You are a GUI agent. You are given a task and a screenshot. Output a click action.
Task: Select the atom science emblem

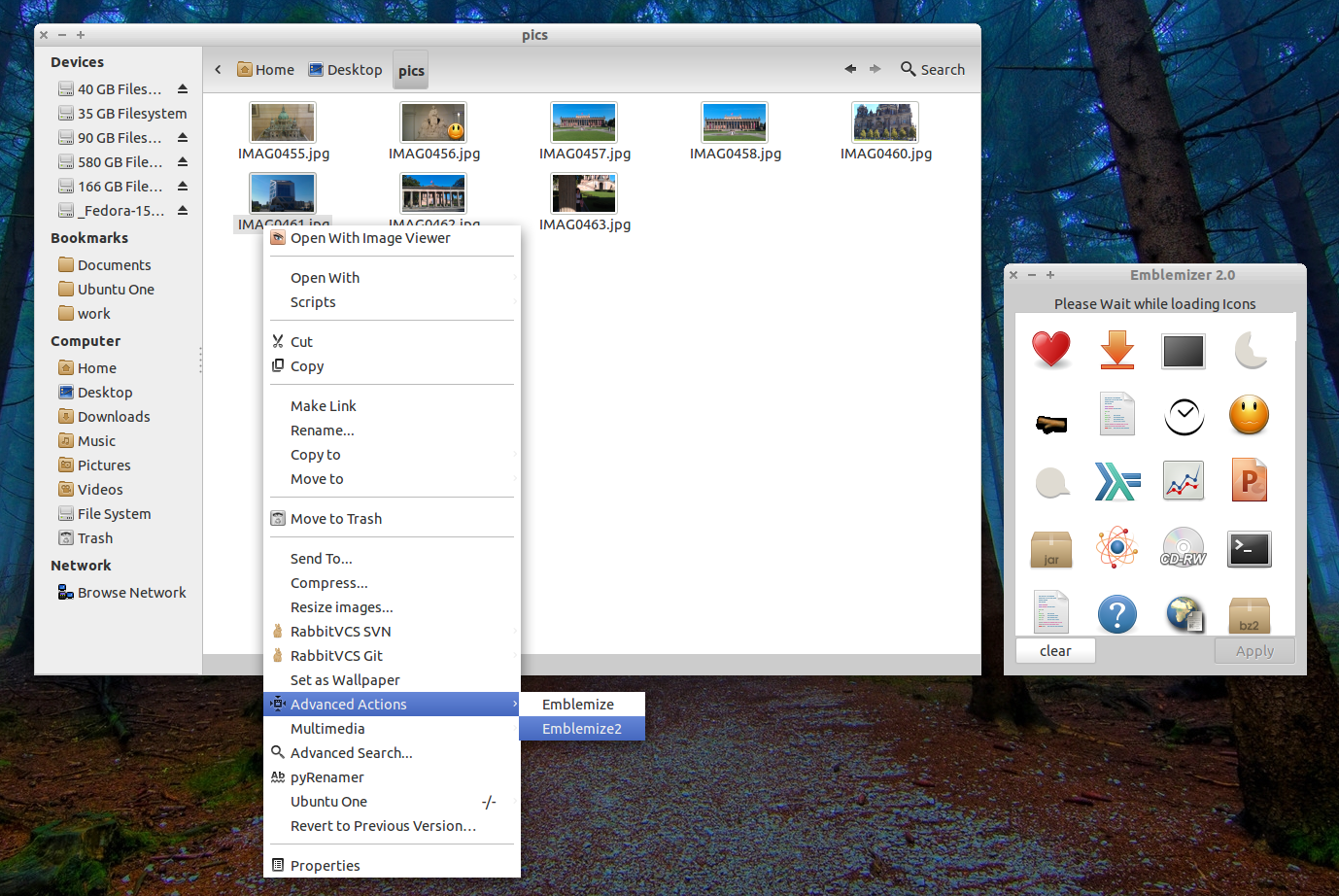[x=1116, y=547]
